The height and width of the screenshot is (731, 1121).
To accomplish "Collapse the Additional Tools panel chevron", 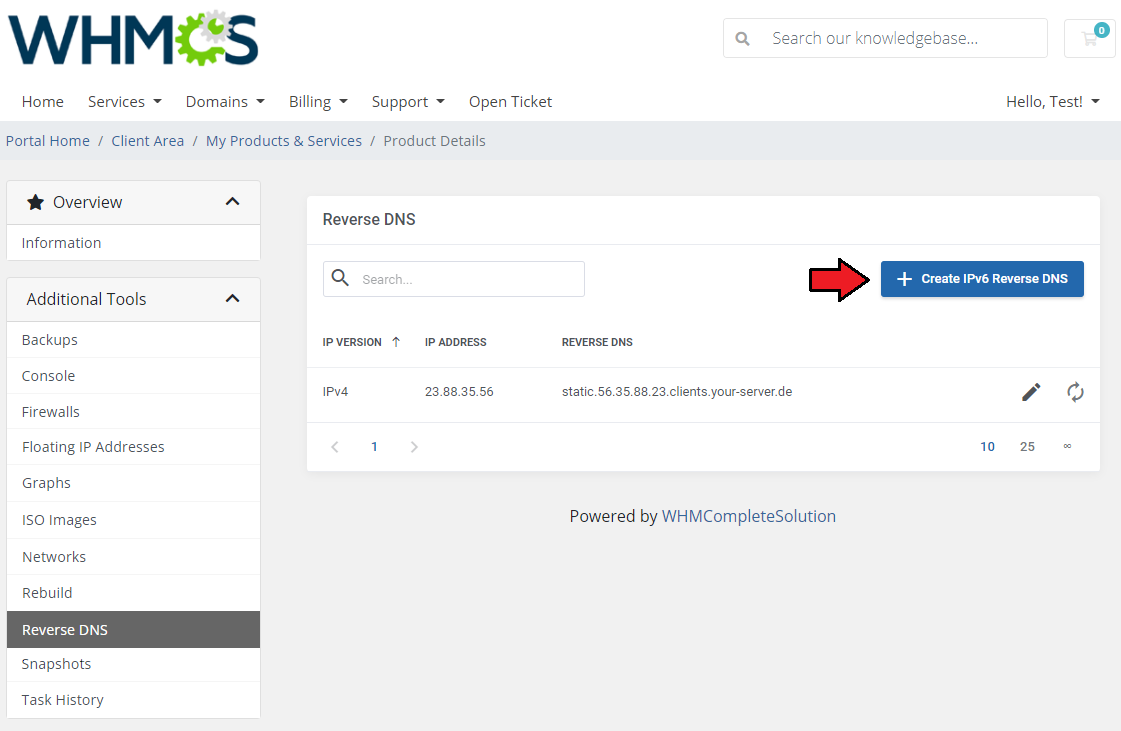I will click(x=232, y=299).
